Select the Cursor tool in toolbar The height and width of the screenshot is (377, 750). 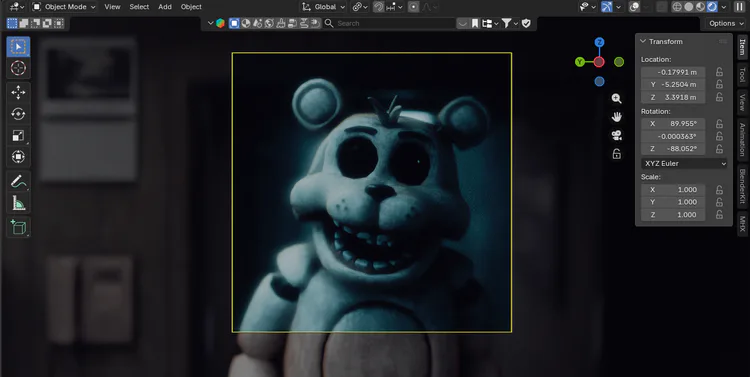coord(18,68)
